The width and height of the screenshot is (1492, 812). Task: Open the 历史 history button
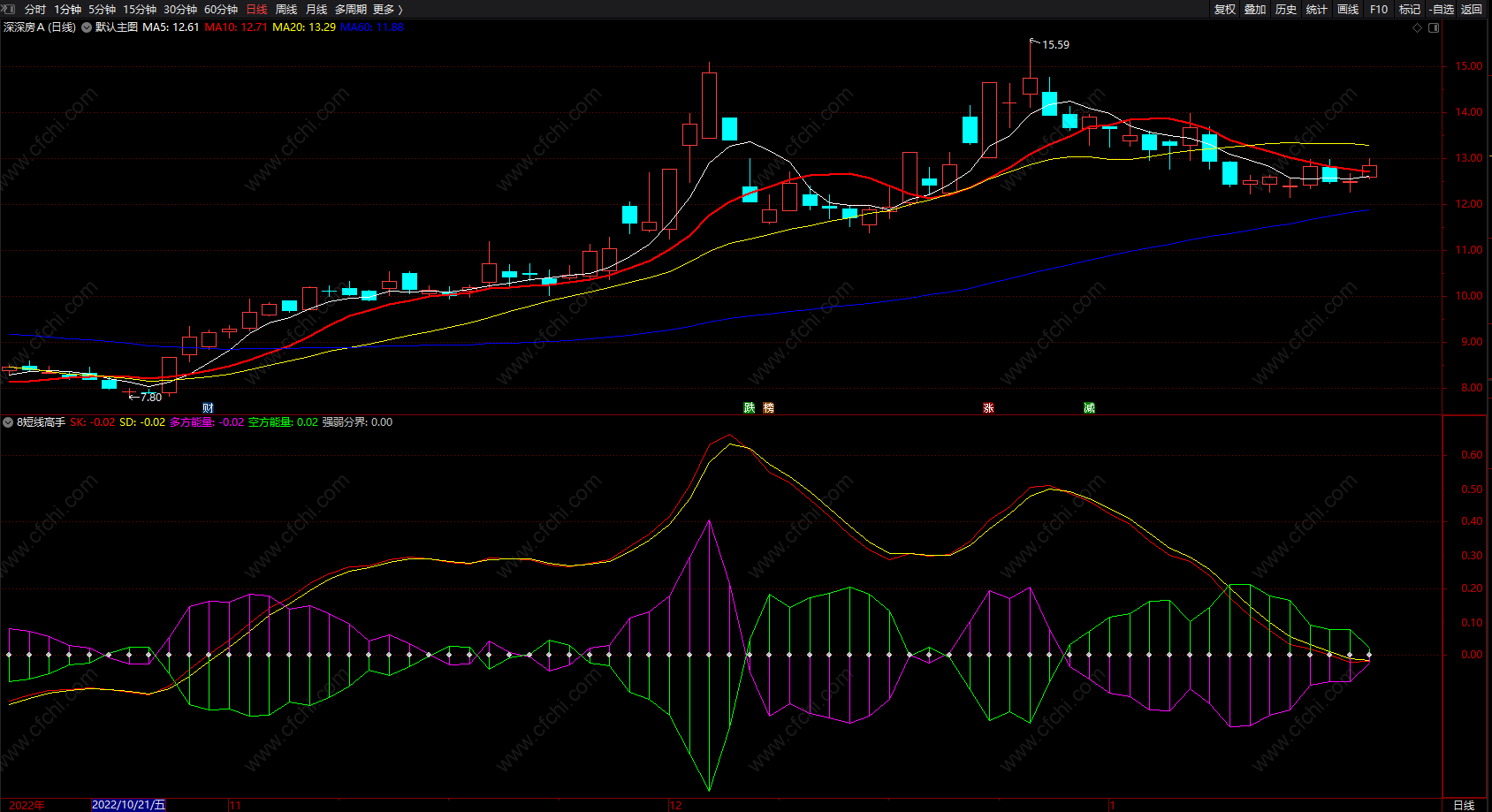(x=1286, y=9)
